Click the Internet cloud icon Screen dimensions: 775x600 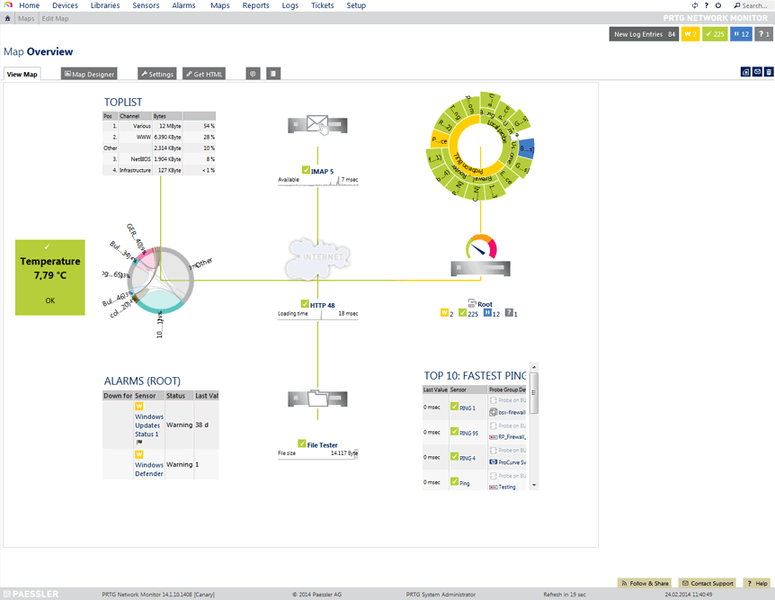(x=318, y=258)
